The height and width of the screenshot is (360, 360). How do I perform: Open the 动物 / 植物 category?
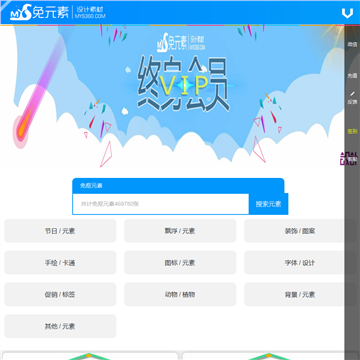(180, 294)
